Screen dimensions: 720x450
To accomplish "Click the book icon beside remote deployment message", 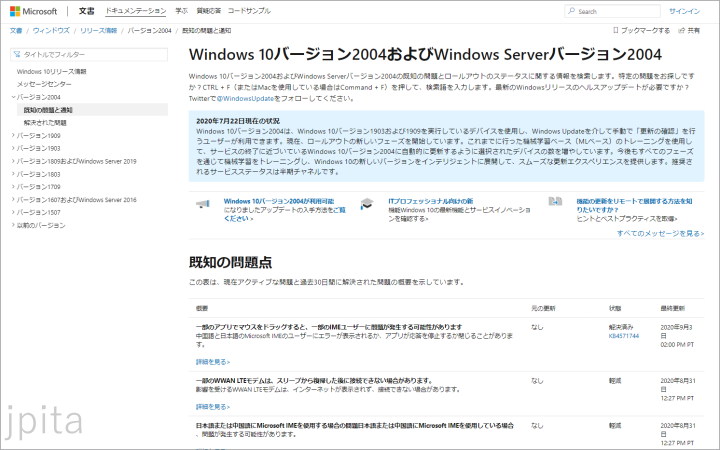I will point(555,202).
